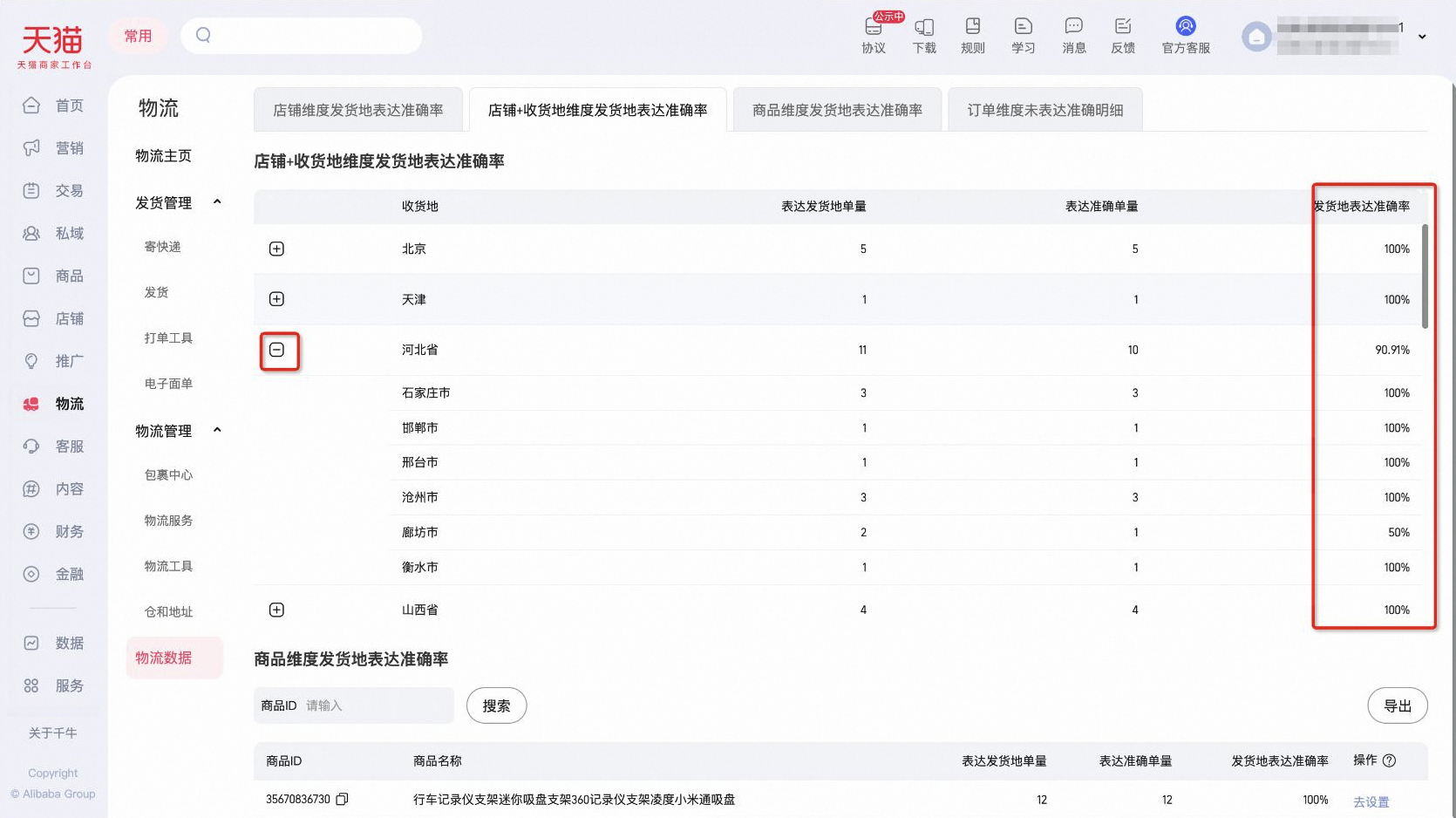1456x818 pixels.
Task: Select 物流数据 menu item
Action: pos(174,658)
